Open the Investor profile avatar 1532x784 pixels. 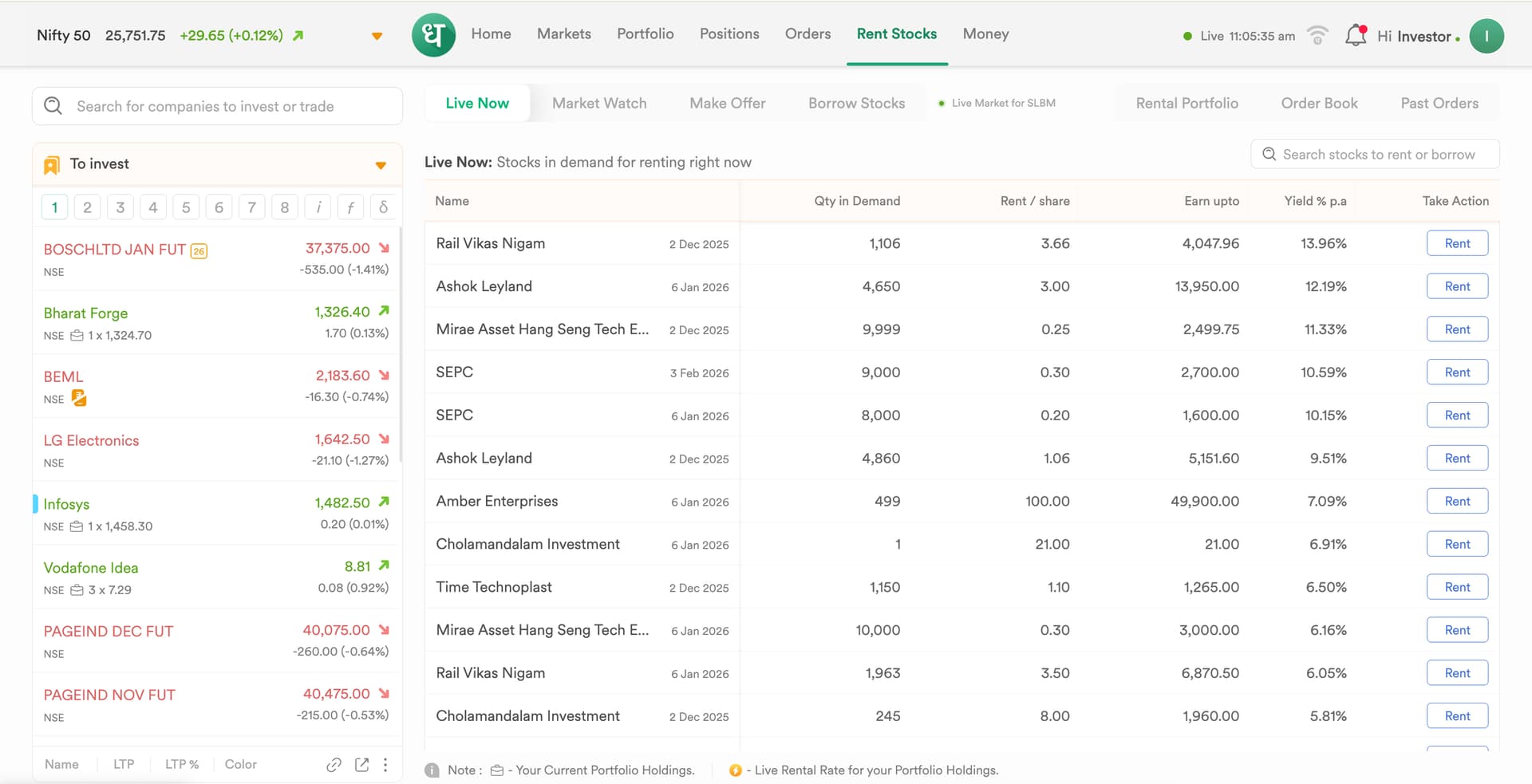(1486, 36)
